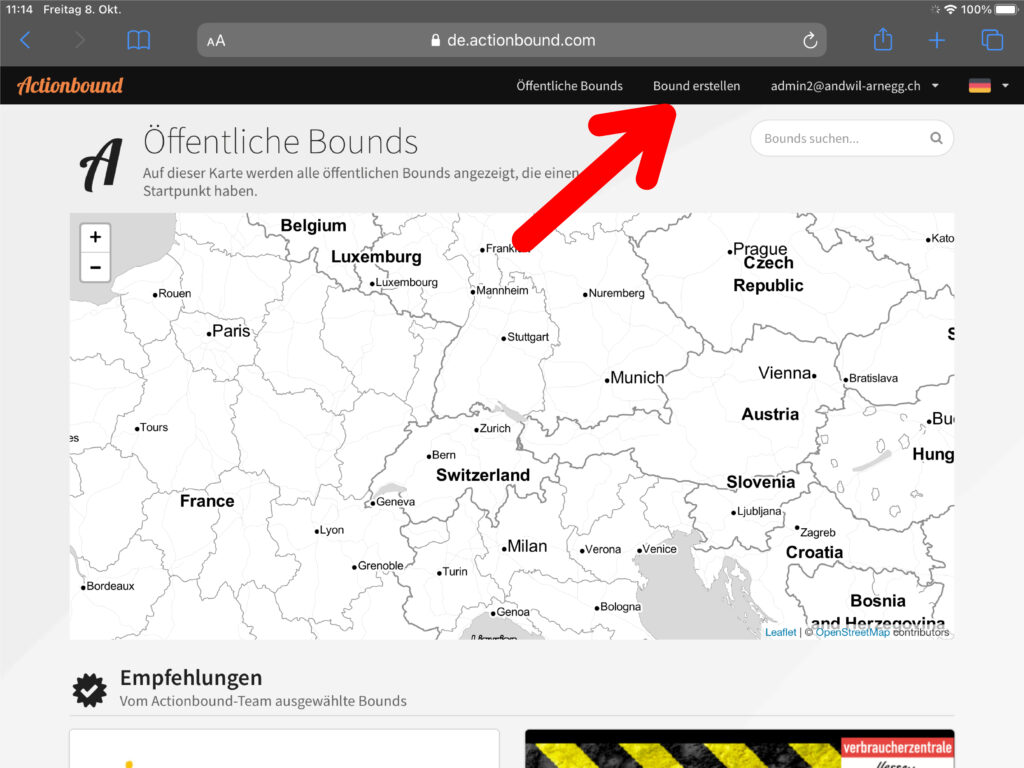Click Zurich on the map

[x=494, y=428]
